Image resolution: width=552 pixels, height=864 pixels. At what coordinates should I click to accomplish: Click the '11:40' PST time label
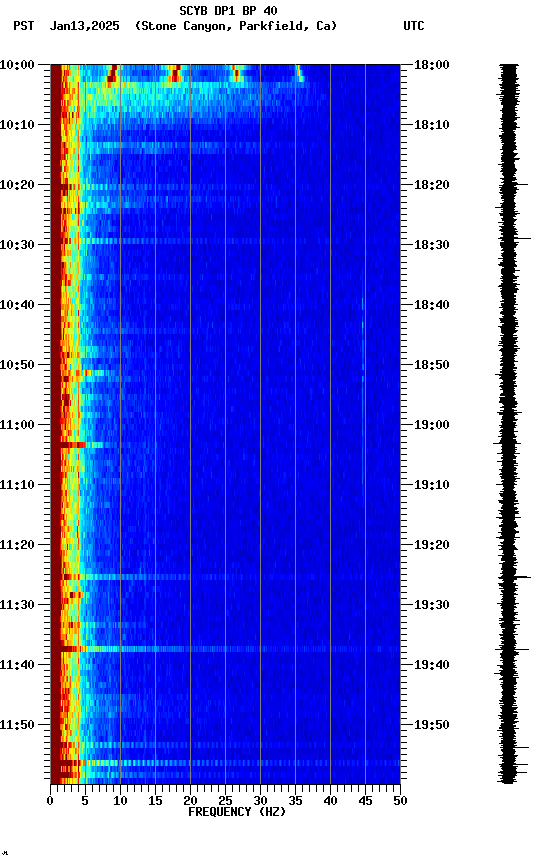point(17,665)
